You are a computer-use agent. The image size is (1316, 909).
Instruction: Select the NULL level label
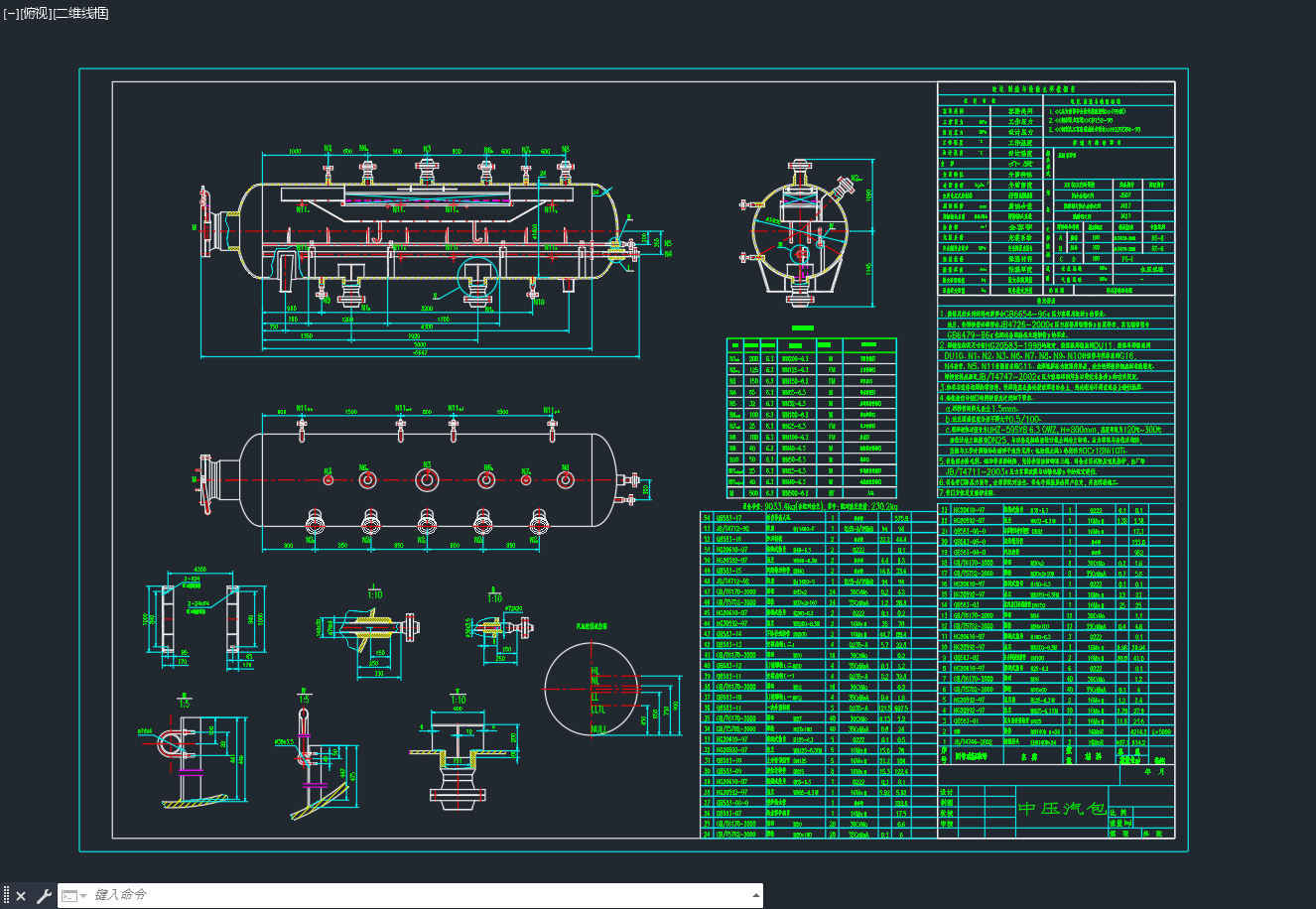(x=598, y=729)
